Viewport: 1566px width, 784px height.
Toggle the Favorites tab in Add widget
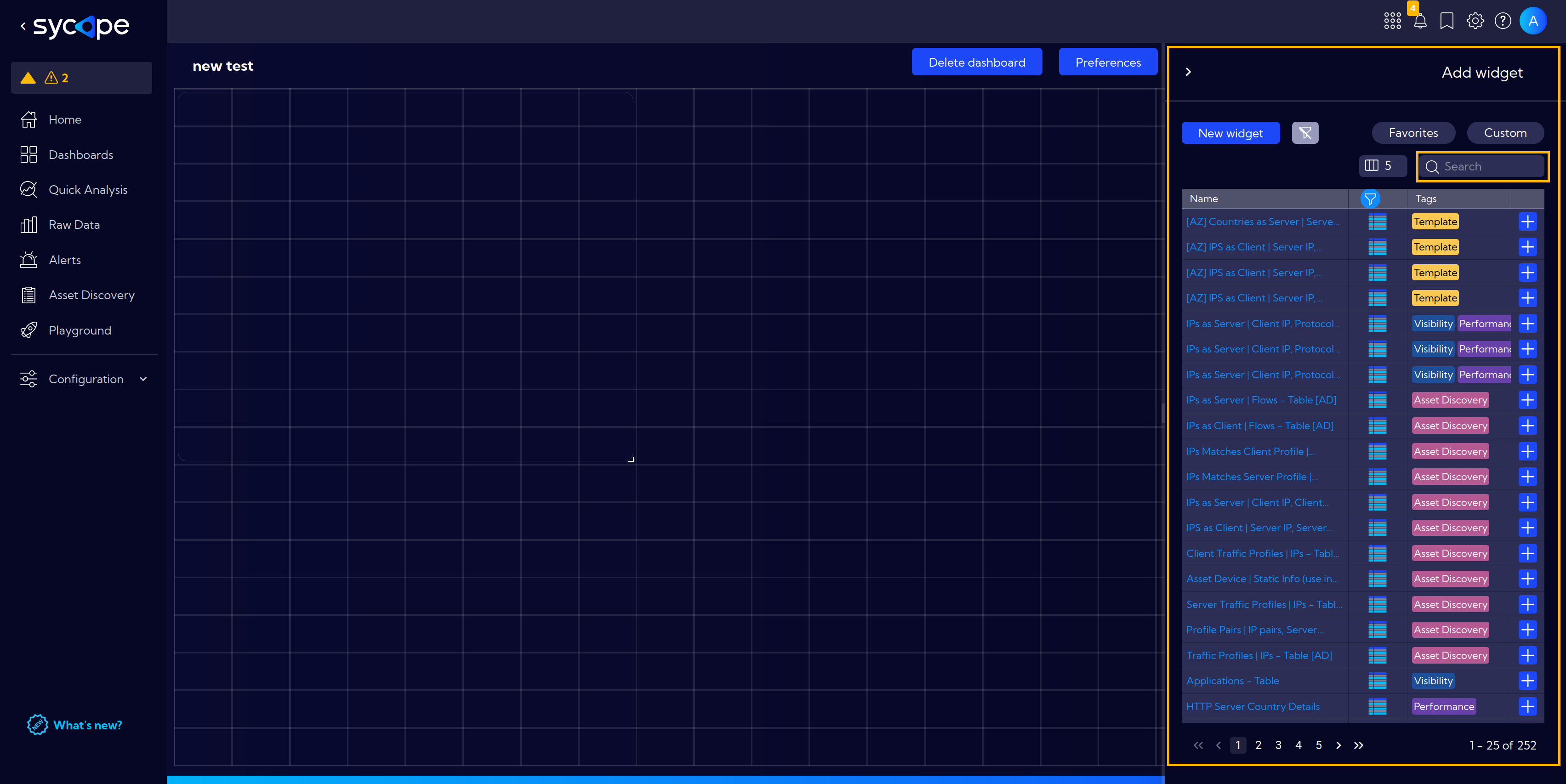[1414, 132]
